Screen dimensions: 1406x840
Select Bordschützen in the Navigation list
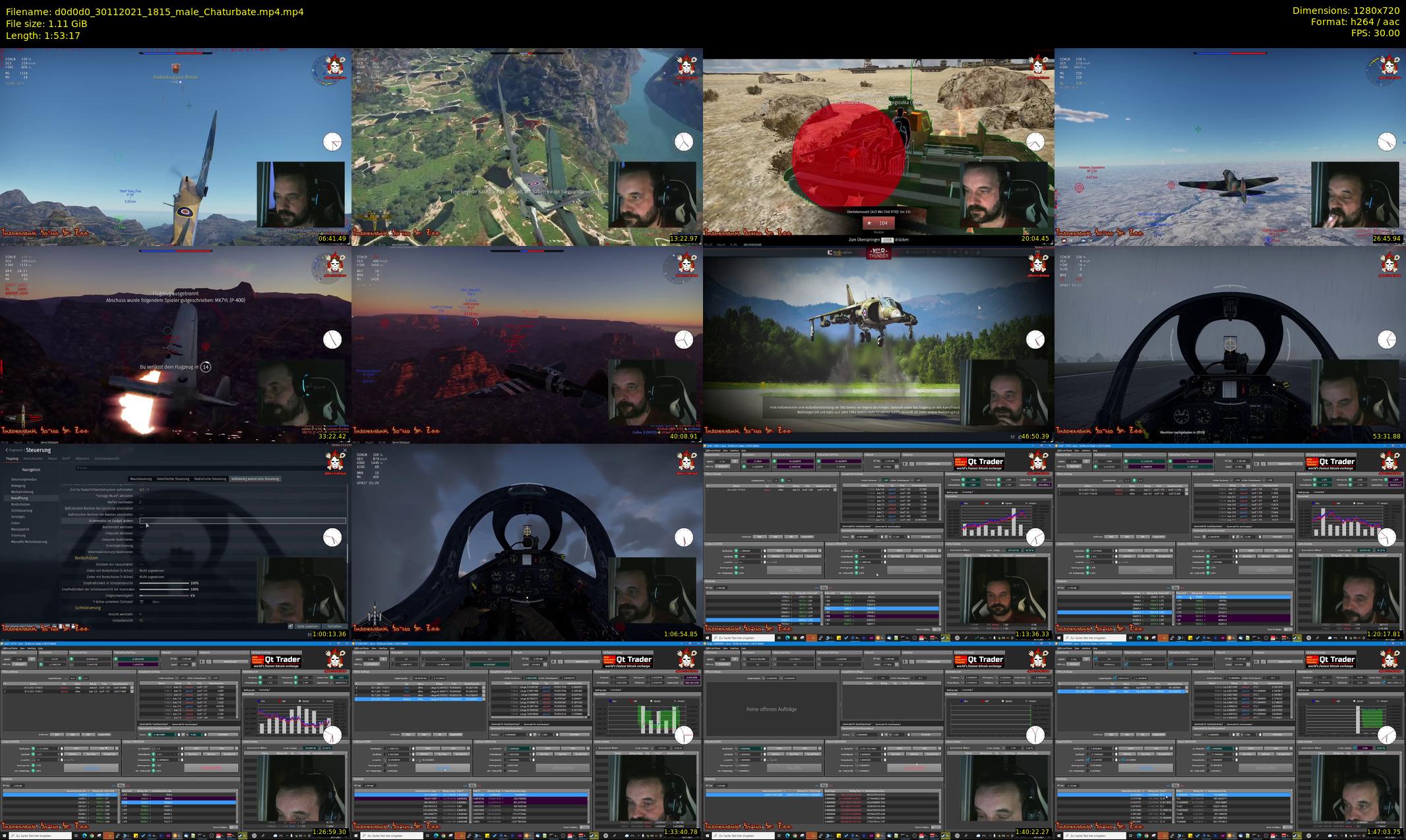tap(20, 504)
